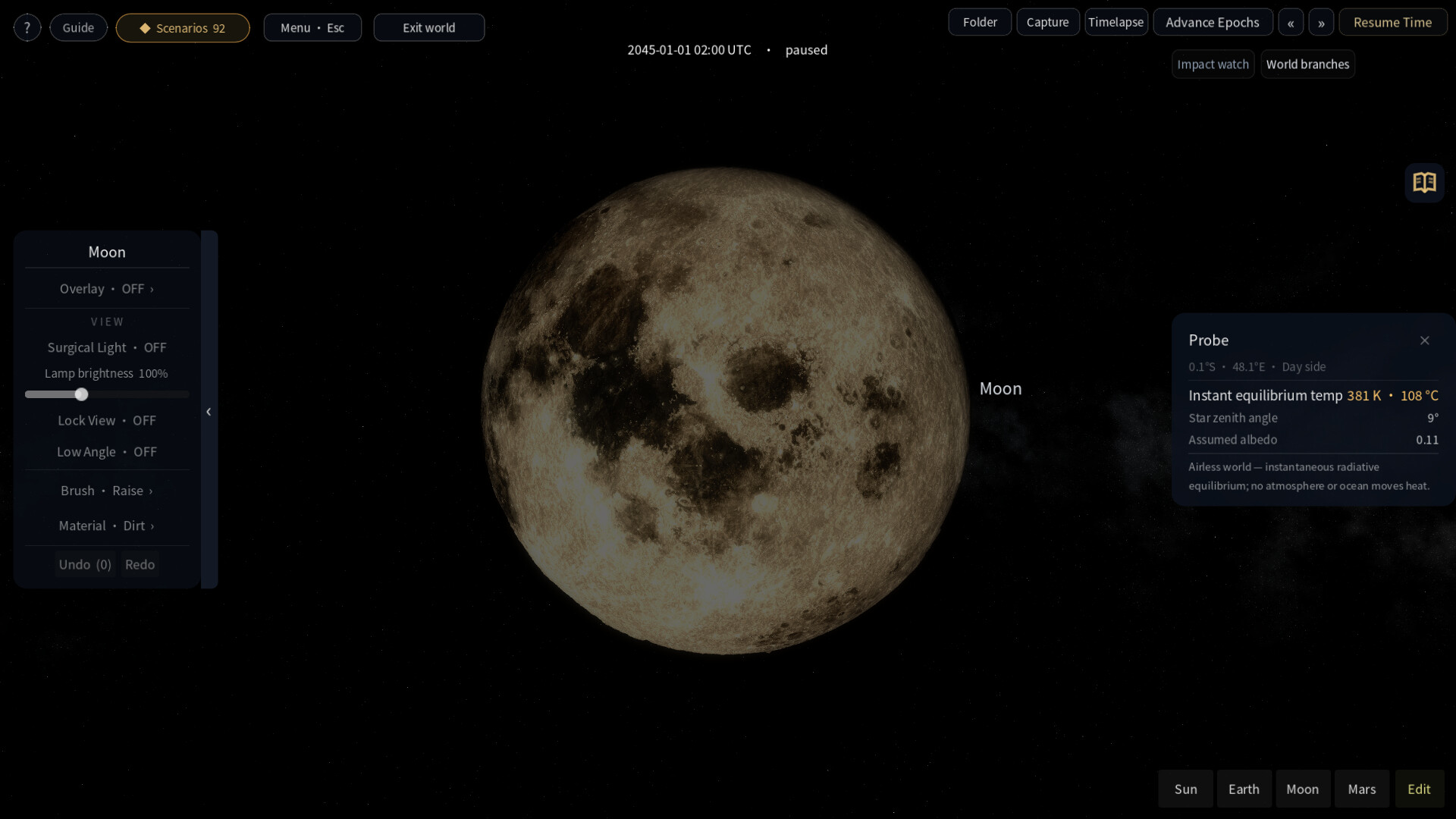Expand the Material Dirt option
The height and width of the screenshot is (819, 1456).
(x=107, y=526)
